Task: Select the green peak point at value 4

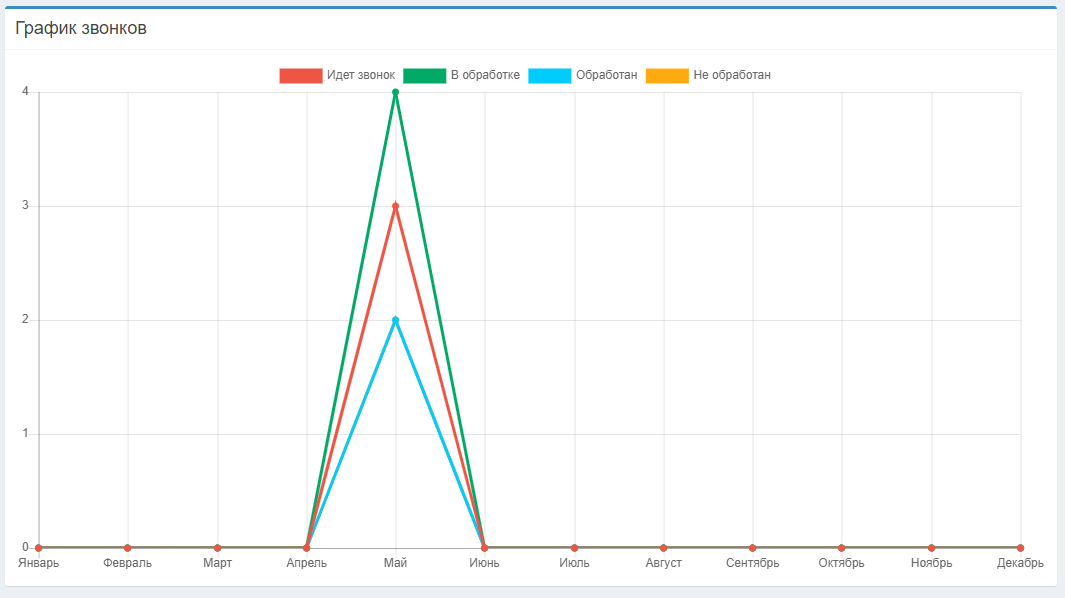Action: tap(396, 93)
